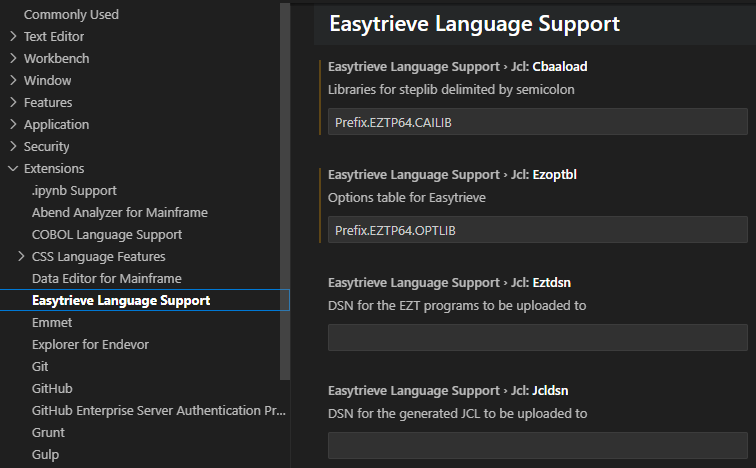756x468 pixels.
Task: Select Explorer for Endevor settings
Action: 92,344
